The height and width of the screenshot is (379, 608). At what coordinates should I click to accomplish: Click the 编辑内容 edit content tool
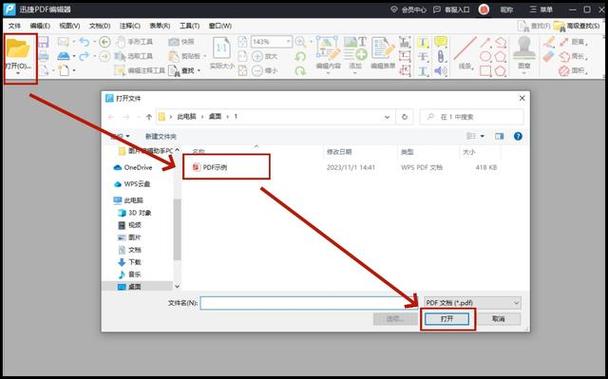(x=328, y=54)
